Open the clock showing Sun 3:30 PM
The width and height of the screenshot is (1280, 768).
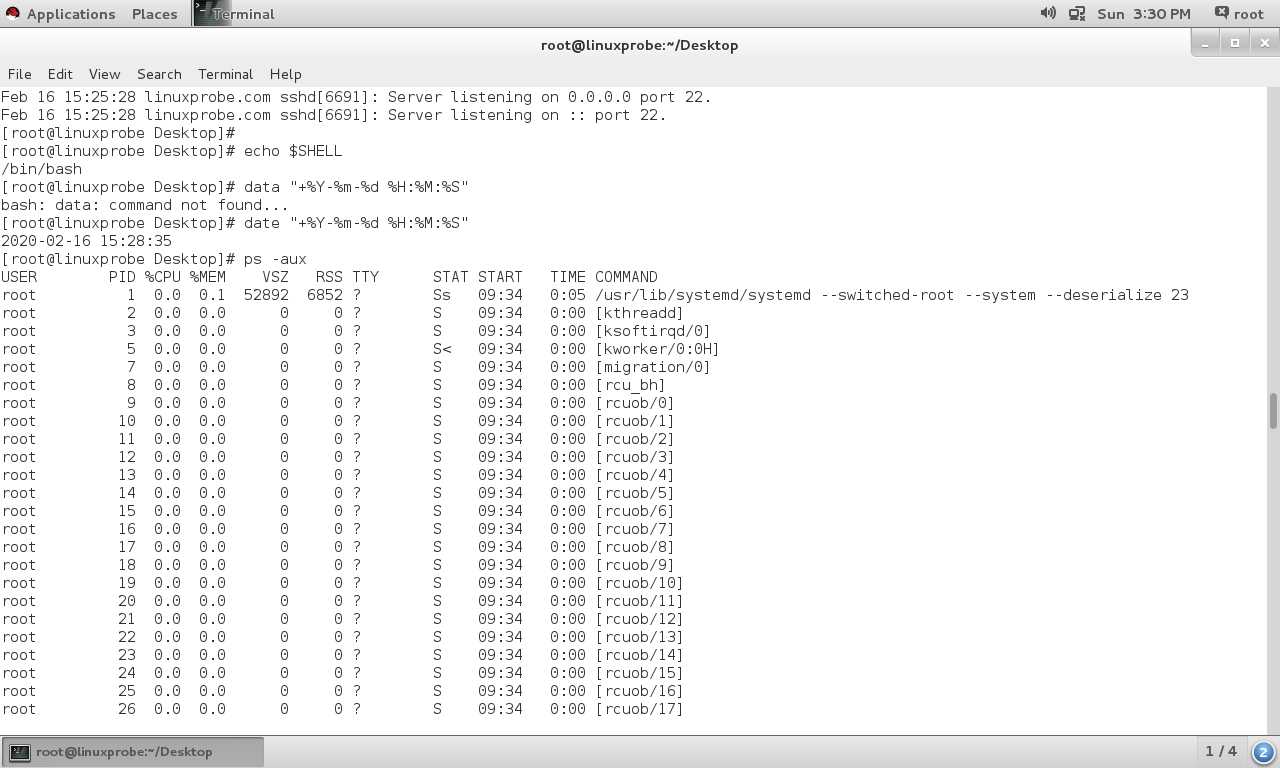[1144, 14]
